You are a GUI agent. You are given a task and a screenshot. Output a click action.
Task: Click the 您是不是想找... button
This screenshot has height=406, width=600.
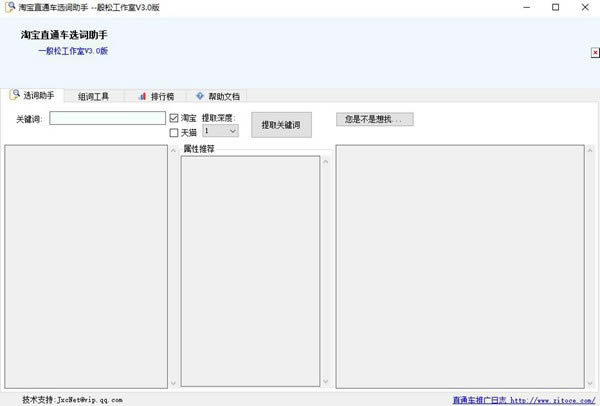[374, 119]
